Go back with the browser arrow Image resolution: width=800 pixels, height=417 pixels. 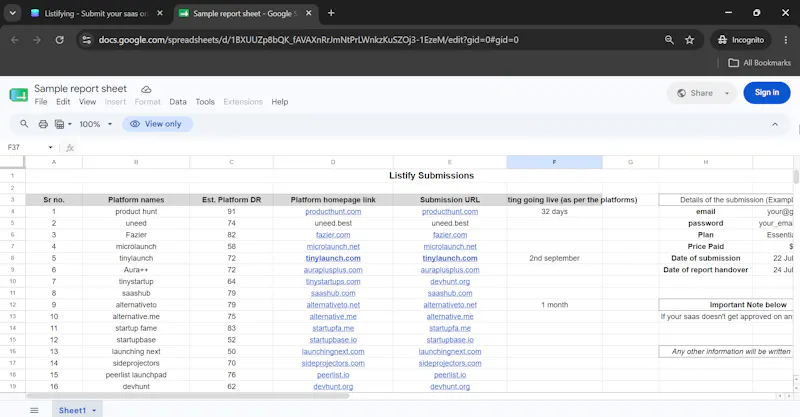click(15, 40)
